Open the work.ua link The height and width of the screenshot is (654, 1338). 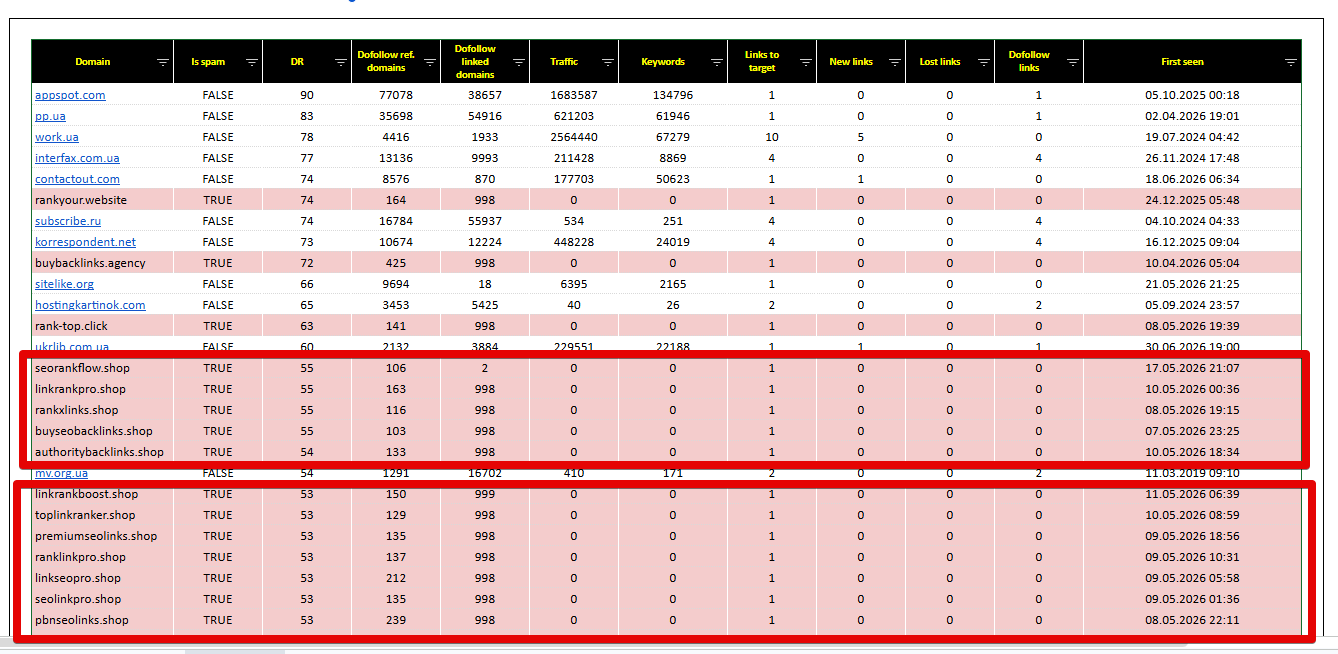click(x=56, y=137)
